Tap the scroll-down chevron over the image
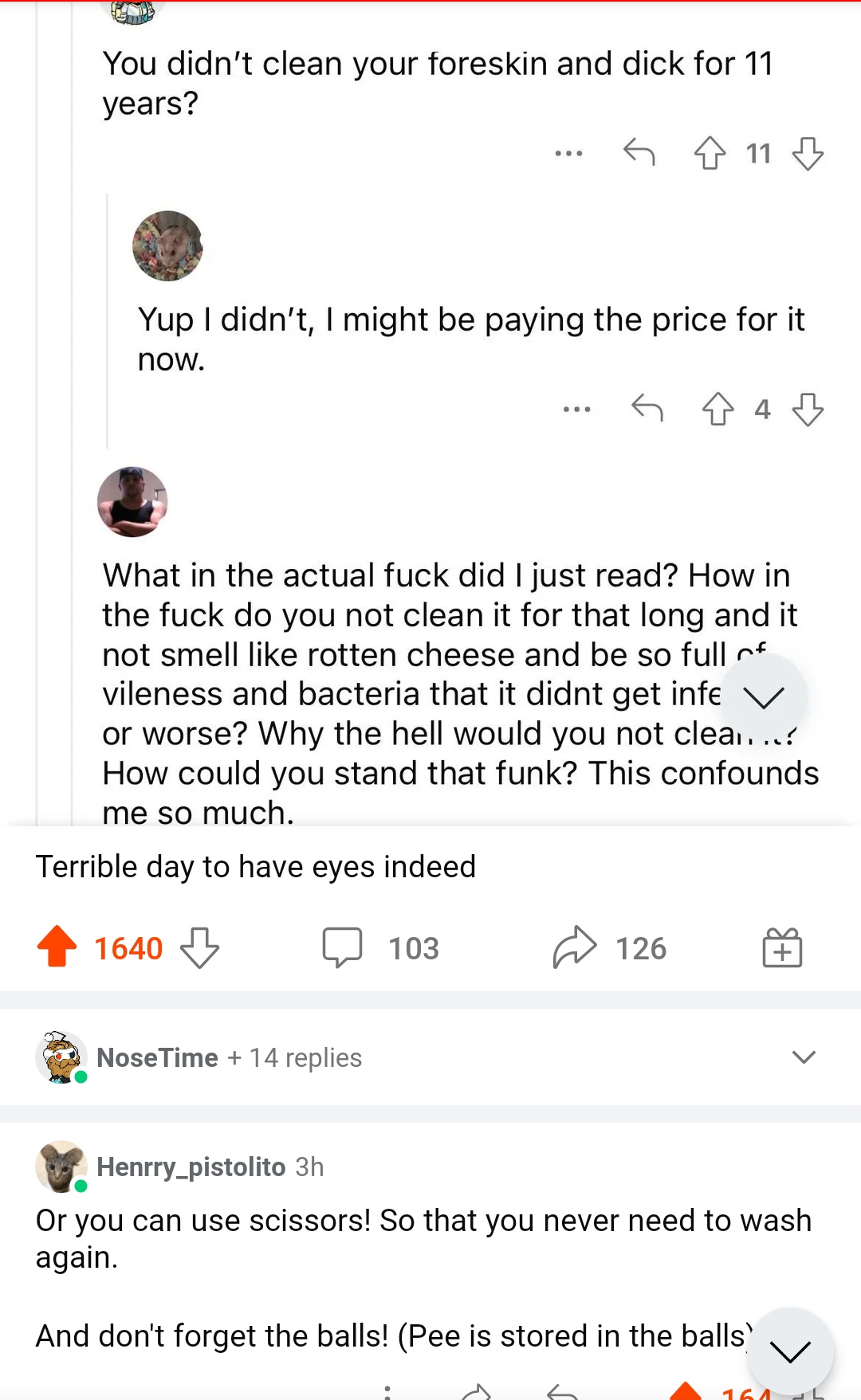 [x=764, y=697]
